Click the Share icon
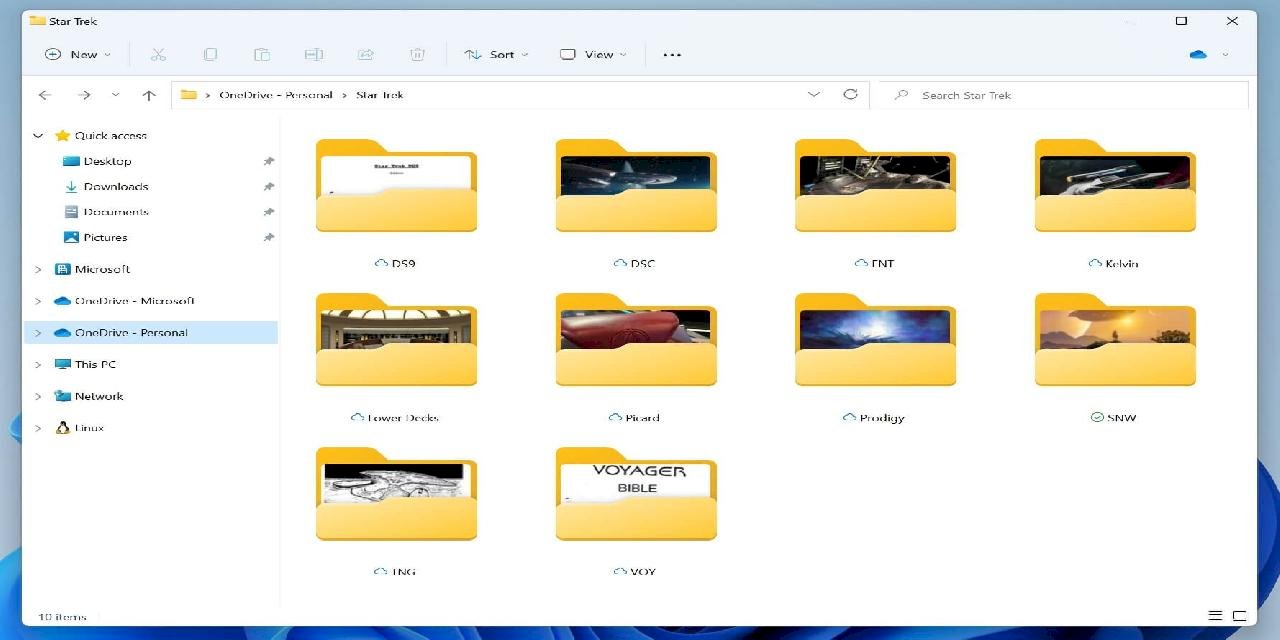The image size is (1280, 640). point(365,54)
